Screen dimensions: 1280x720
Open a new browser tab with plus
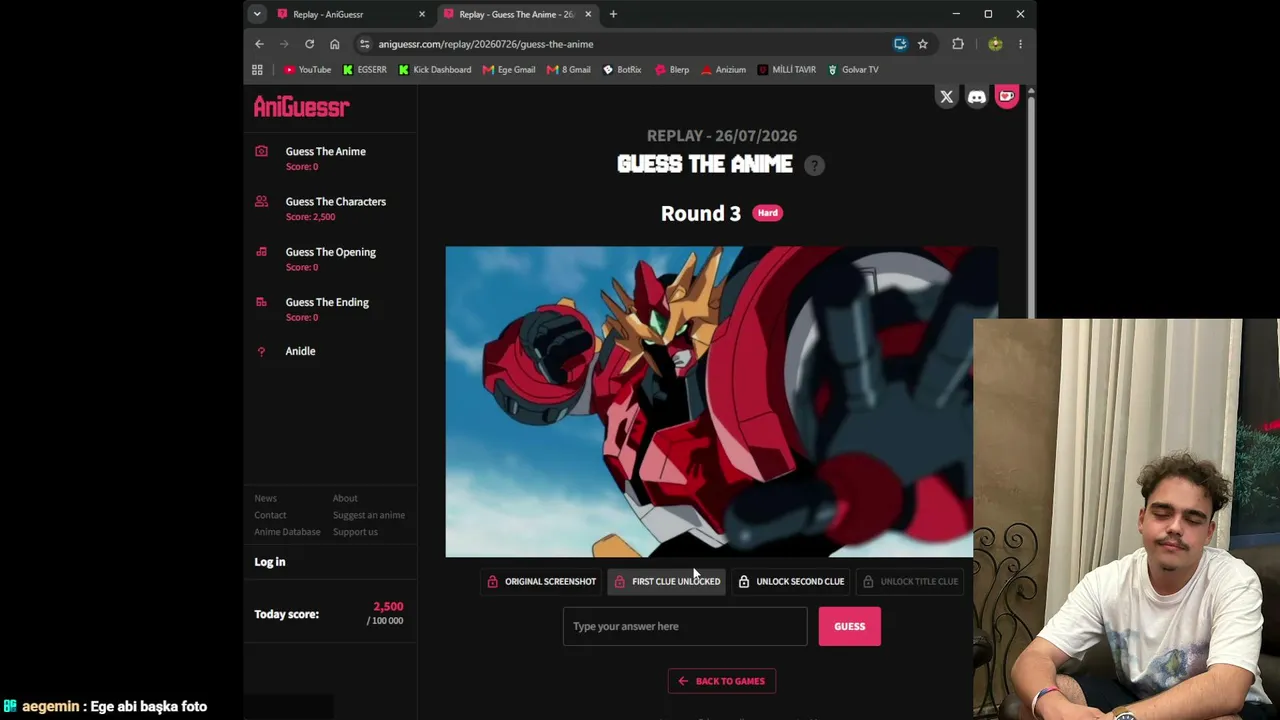[613, 14]
